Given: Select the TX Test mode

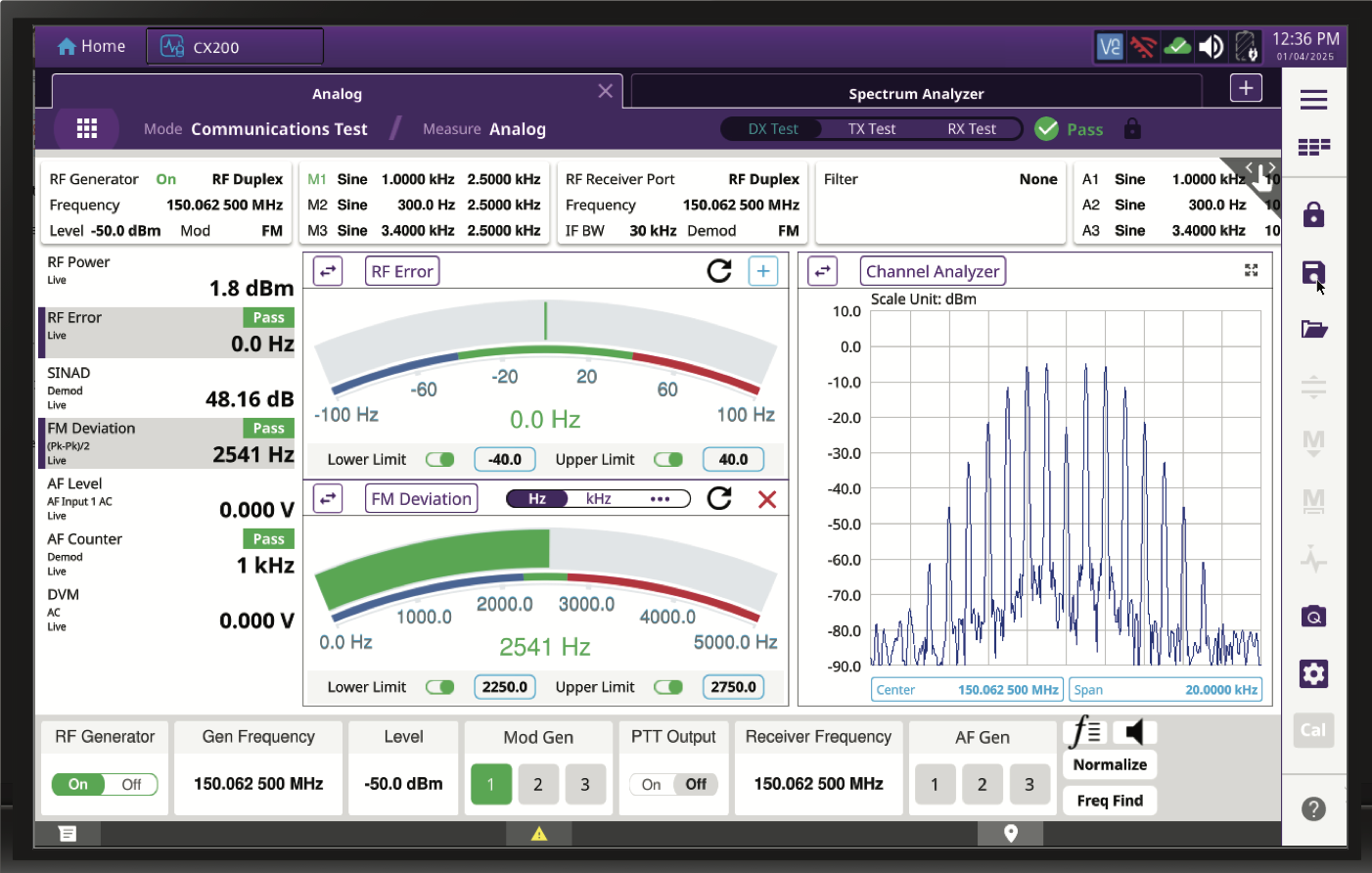Looking at the screenshot, I should (x=871, y=129).
